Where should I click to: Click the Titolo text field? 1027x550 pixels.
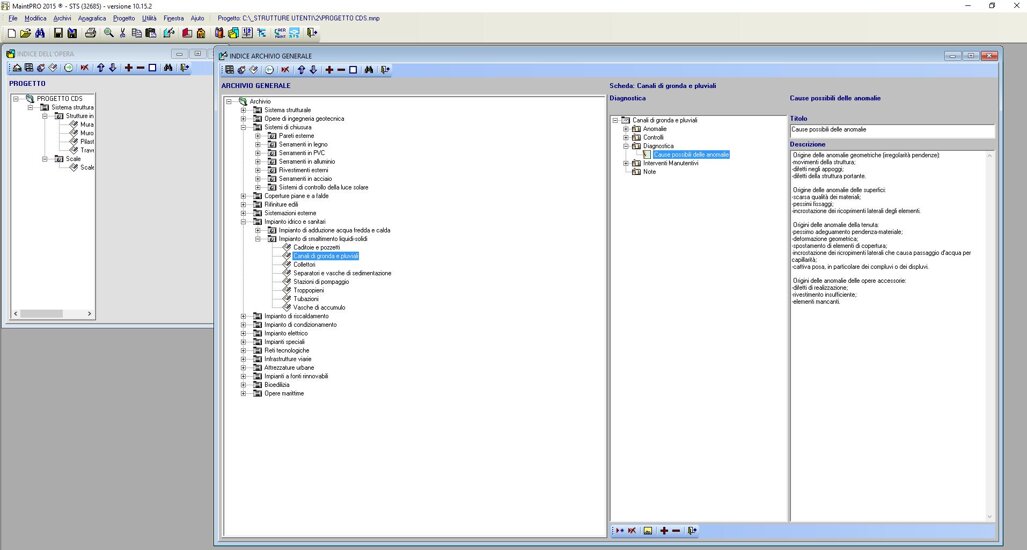coord(891,130)
